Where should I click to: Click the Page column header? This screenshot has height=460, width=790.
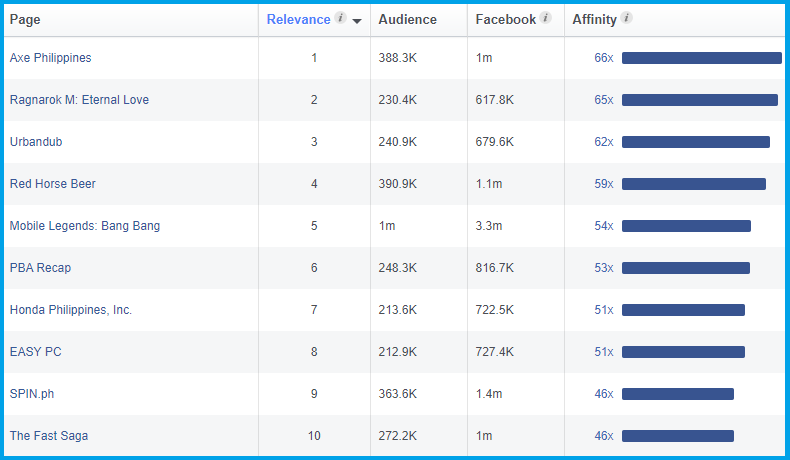pyautogui.click(x=25, y=20)
